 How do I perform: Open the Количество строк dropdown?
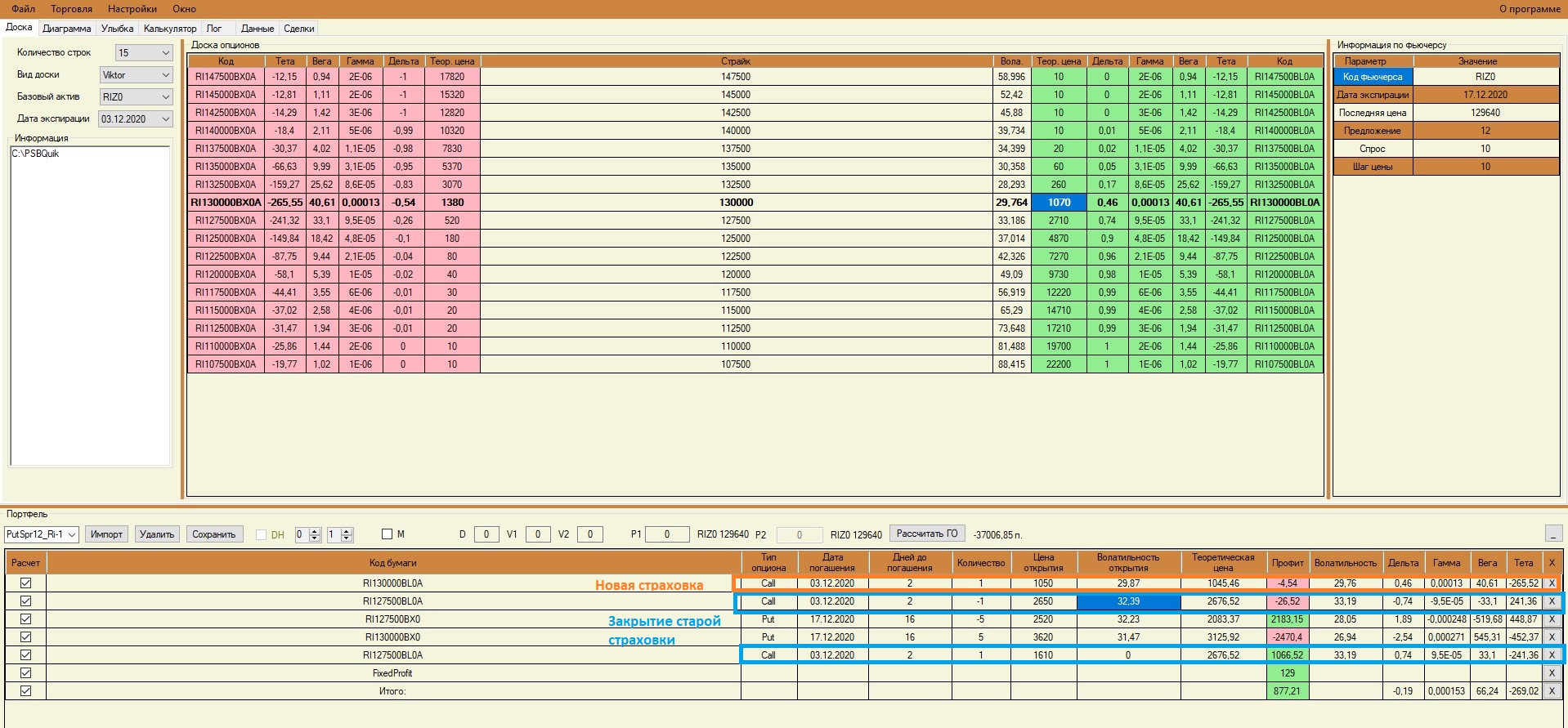point(144,53)
